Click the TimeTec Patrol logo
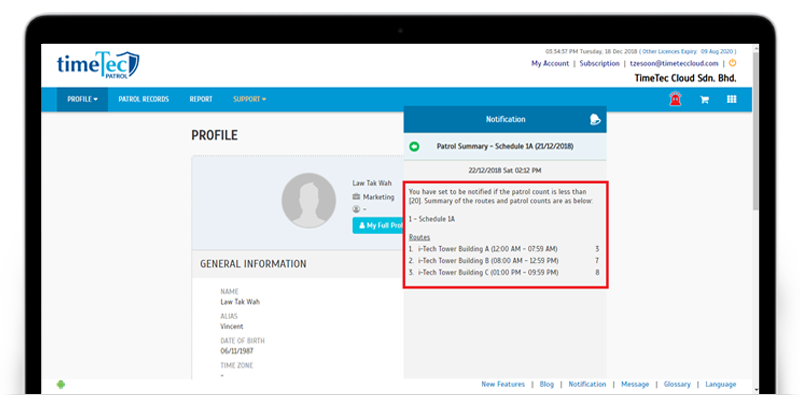800x395 pixels. [x=98, y=65]
